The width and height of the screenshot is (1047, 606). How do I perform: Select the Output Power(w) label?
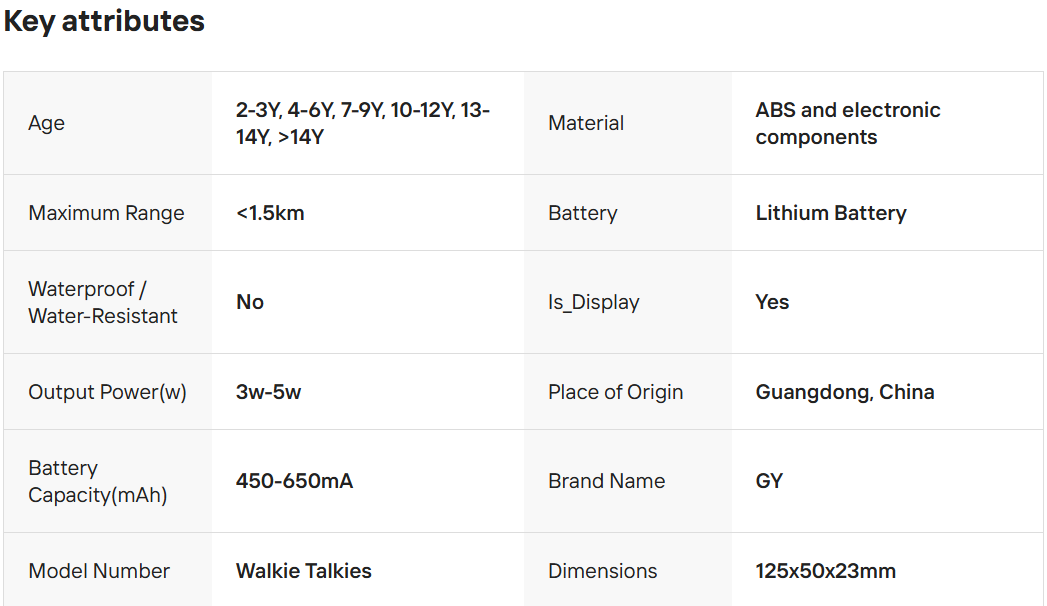pos(107,392)
